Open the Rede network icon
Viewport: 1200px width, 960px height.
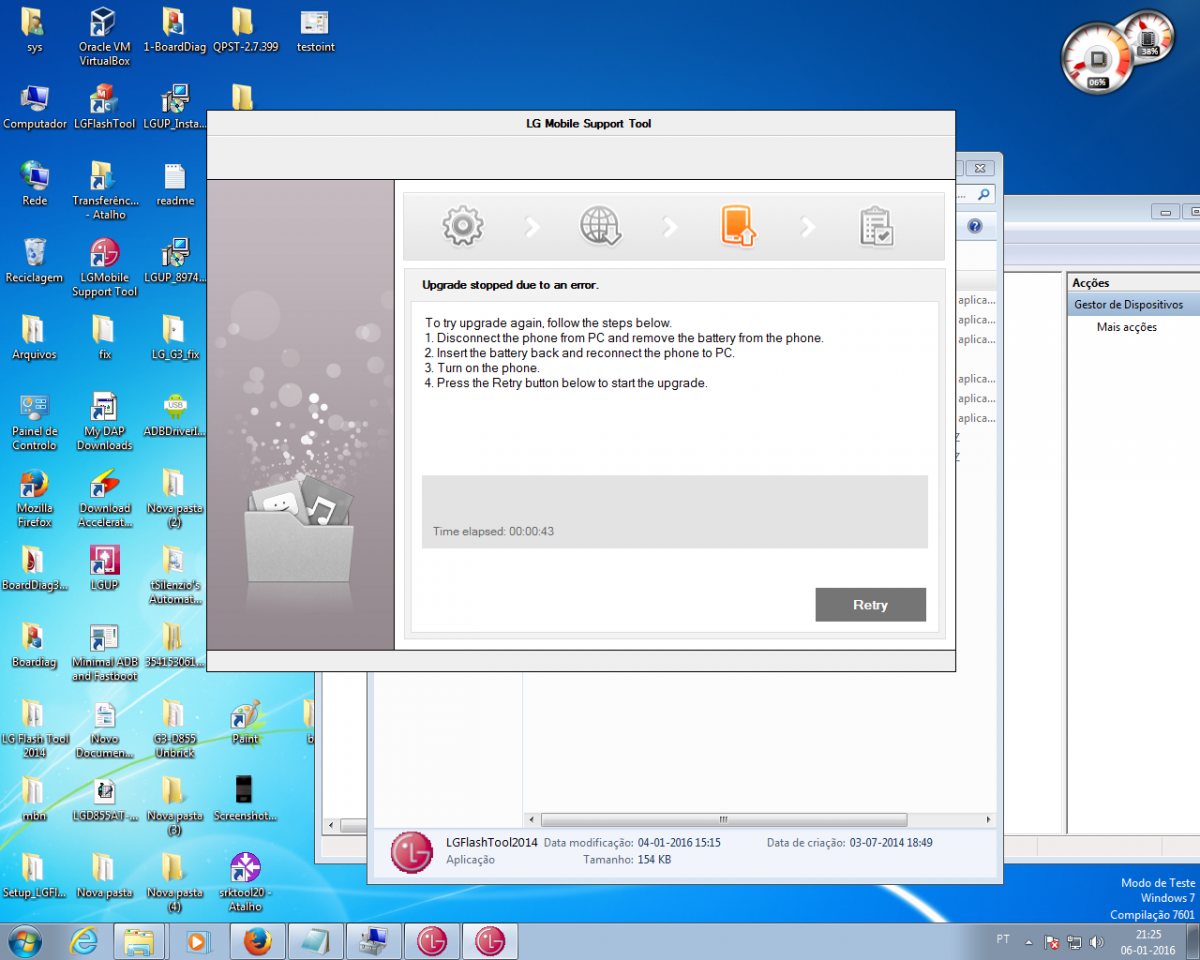coord(34,183)
